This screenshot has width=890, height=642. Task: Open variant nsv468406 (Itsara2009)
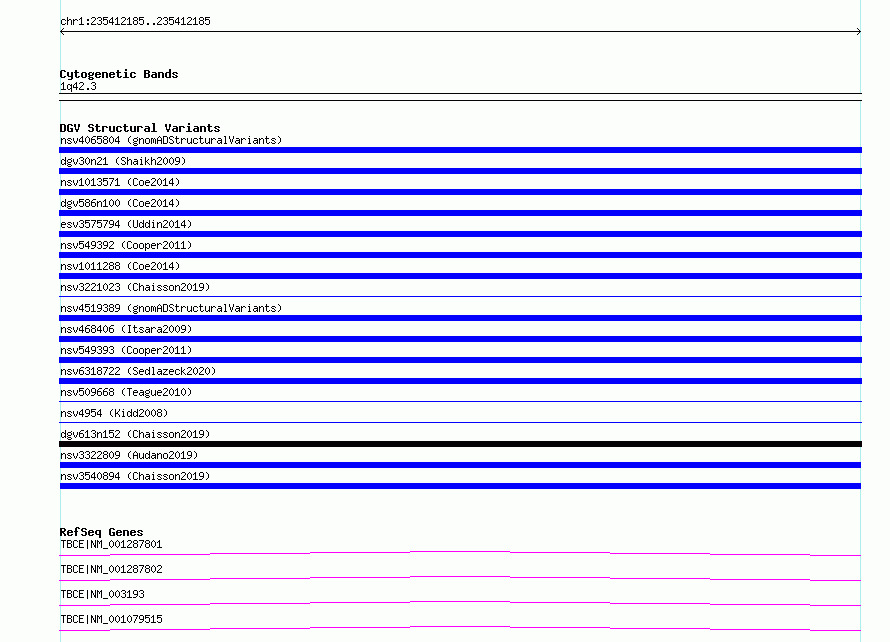(126, 329)
